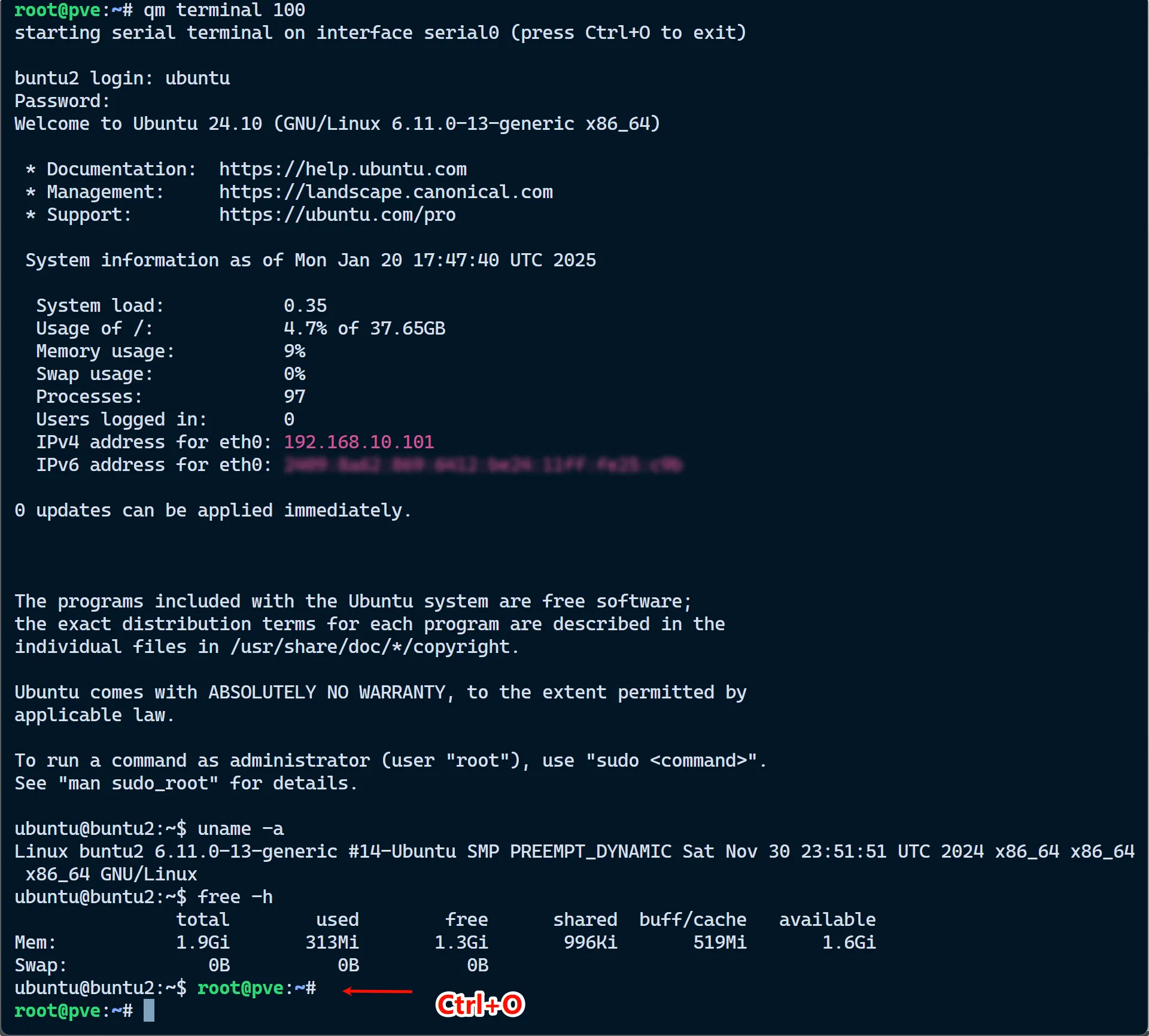
Task: Click the terminal cursor block at bottom prompt
Action: click(149, 1011)
